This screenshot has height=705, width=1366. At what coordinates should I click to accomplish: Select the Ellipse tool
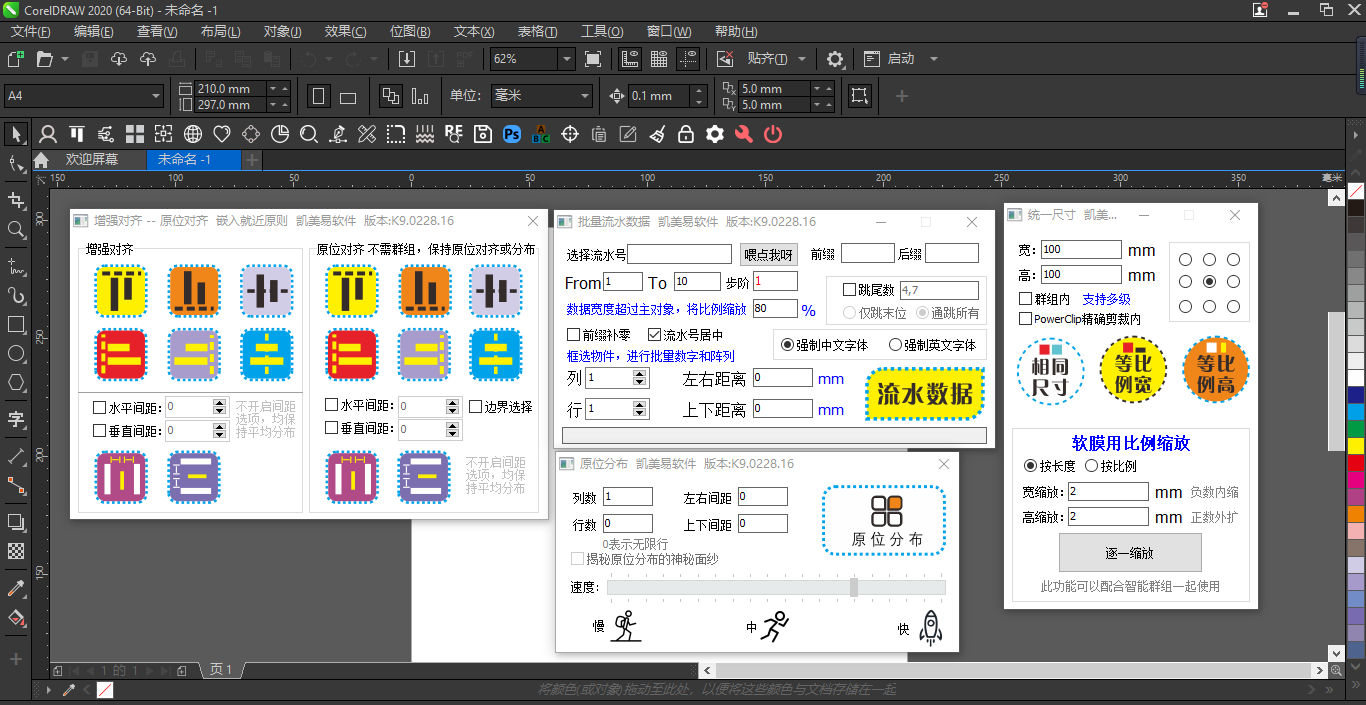click(15, 355)
